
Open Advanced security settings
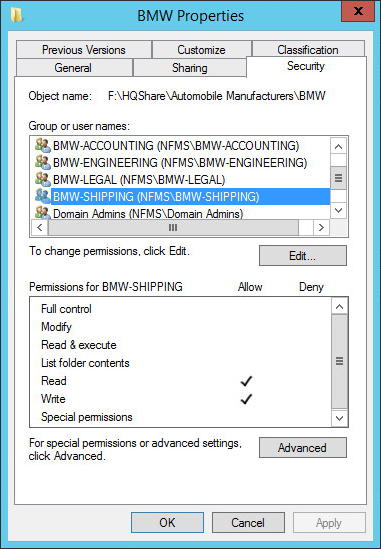[x=303, y=447]
